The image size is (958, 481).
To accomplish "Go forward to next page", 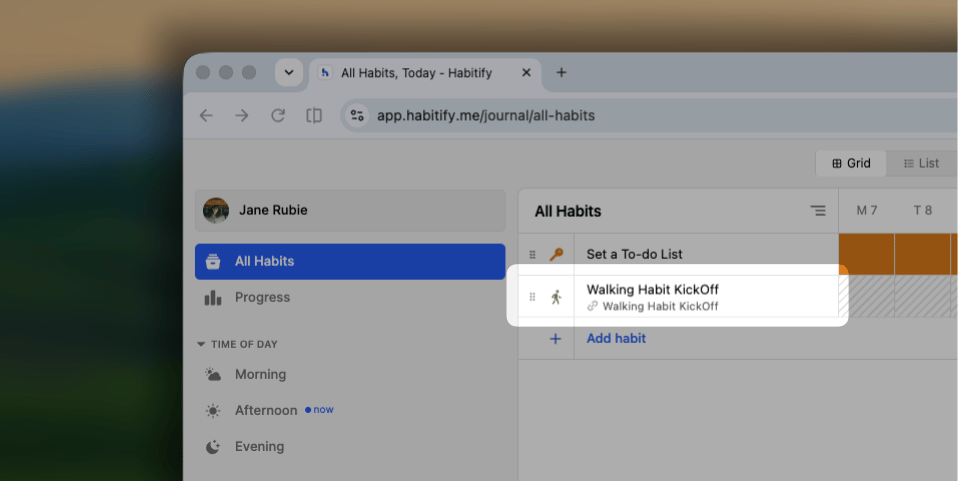I will tap(242, 116).
